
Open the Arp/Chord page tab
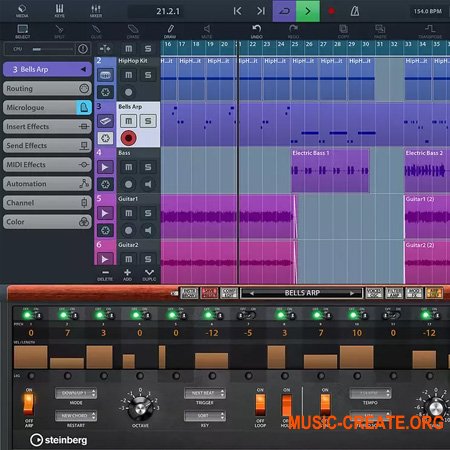[x=434, y=293]
